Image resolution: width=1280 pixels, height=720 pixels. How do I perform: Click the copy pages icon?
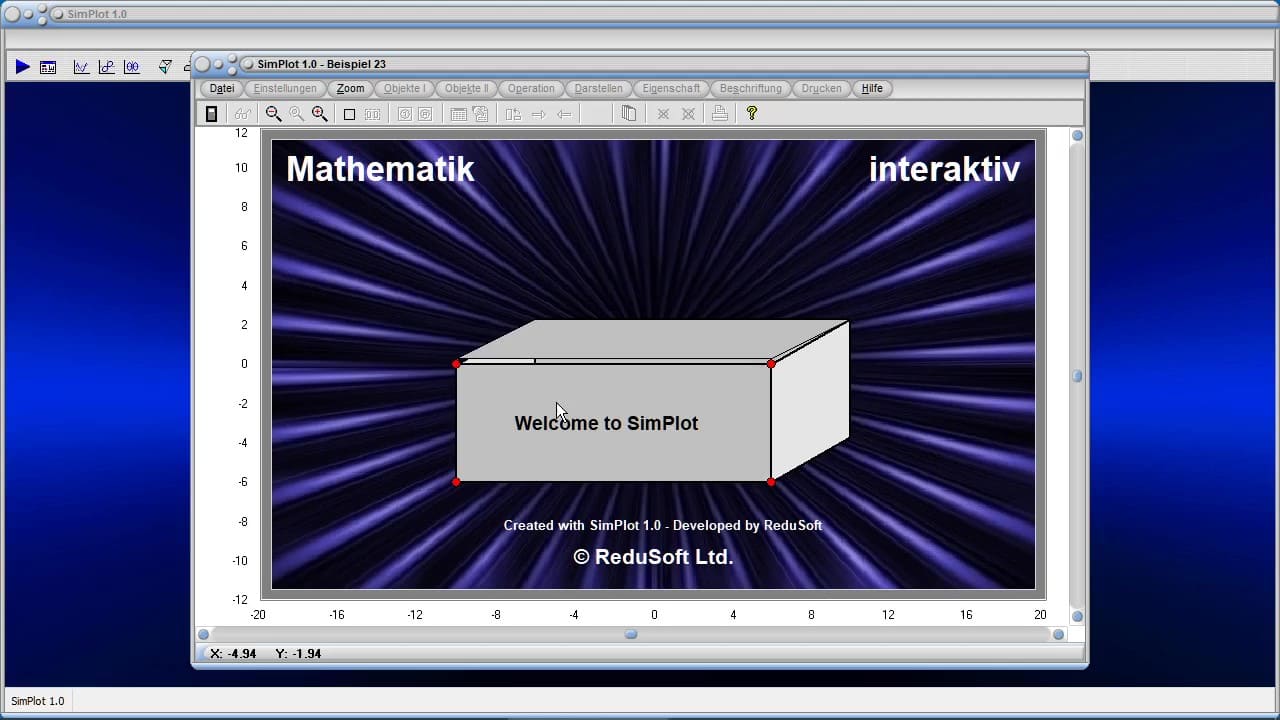click(x=629, y=114)
